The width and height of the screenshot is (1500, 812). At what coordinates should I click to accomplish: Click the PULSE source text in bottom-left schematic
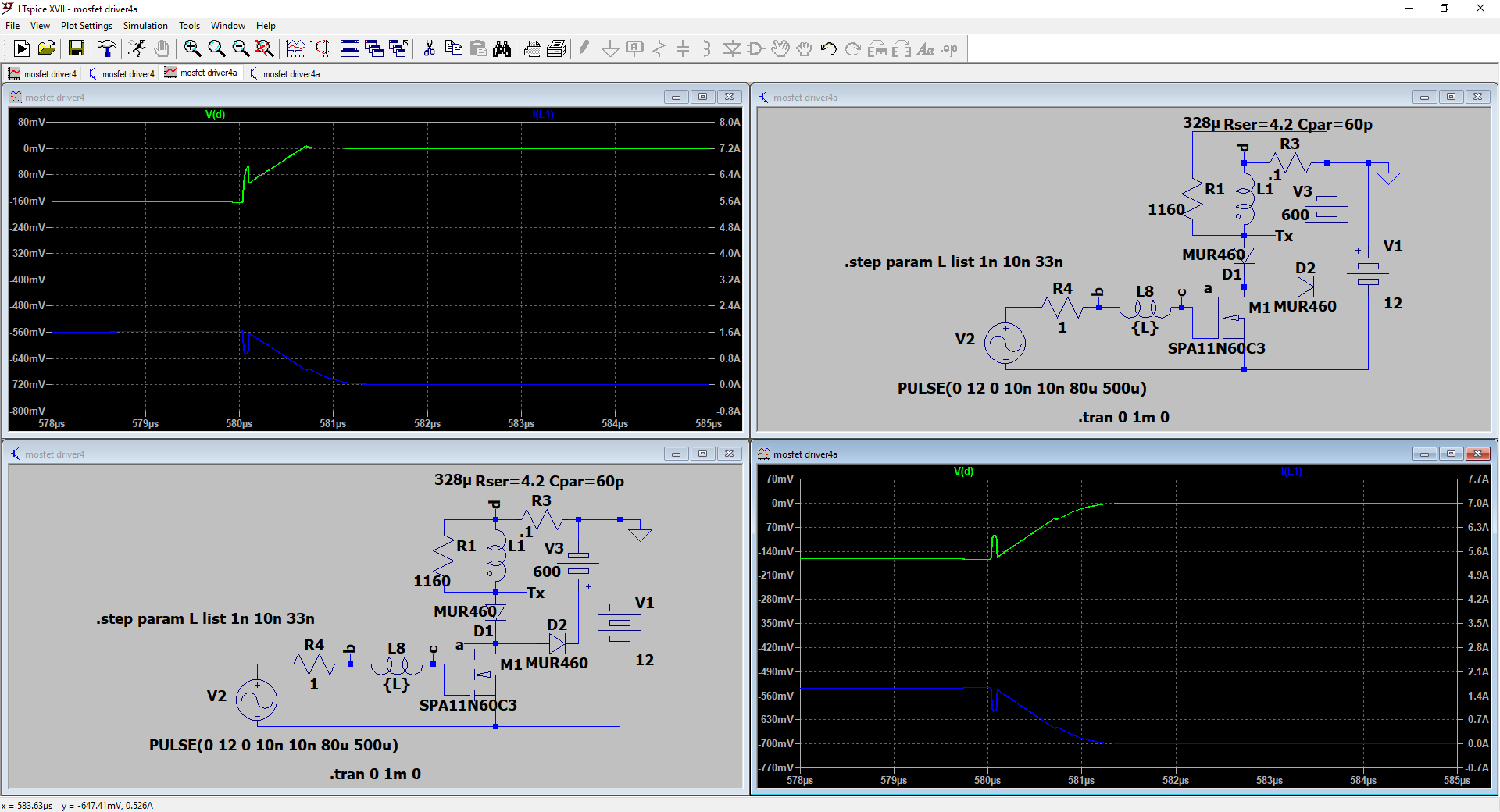pyautogui.click(x=273, y=745)
